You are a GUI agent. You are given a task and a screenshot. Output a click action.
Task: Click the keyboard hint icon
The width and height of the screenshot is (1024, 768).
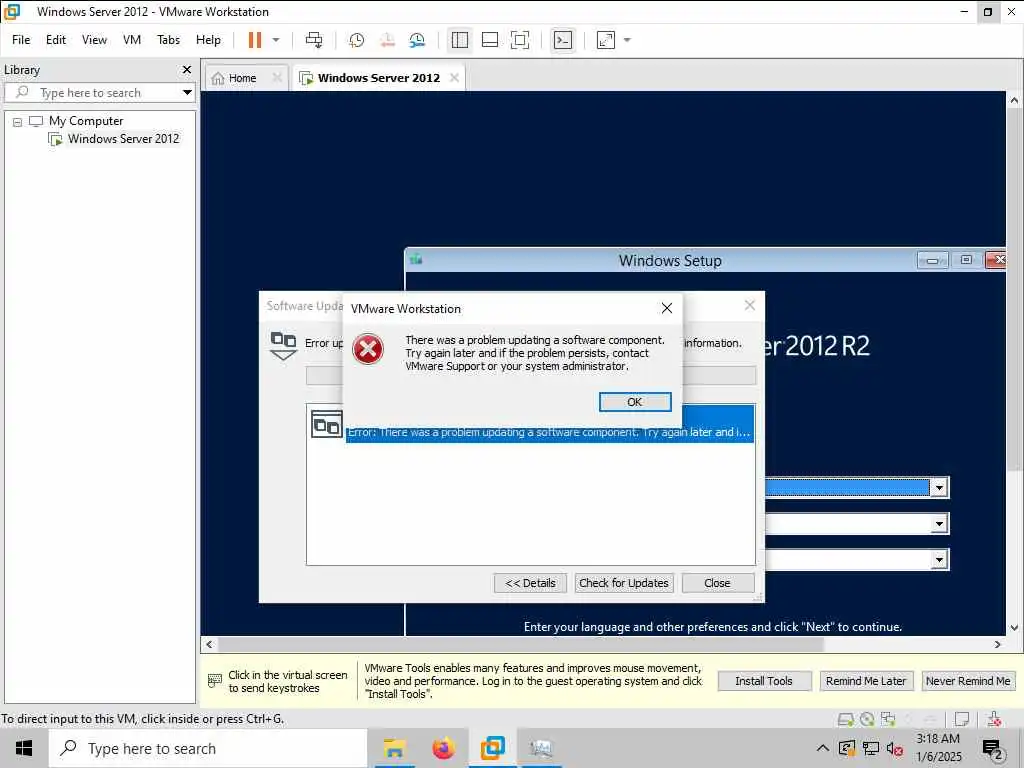[x=215, y=680]
